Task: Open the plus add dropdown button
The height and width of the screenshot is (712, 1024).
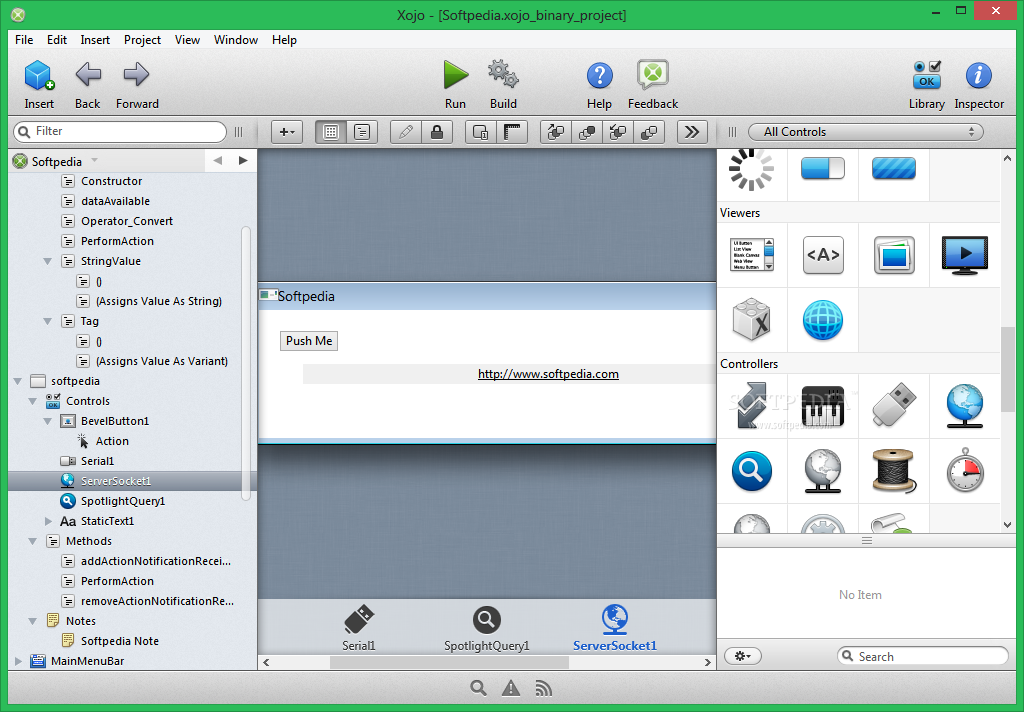Action: (287, 132)
